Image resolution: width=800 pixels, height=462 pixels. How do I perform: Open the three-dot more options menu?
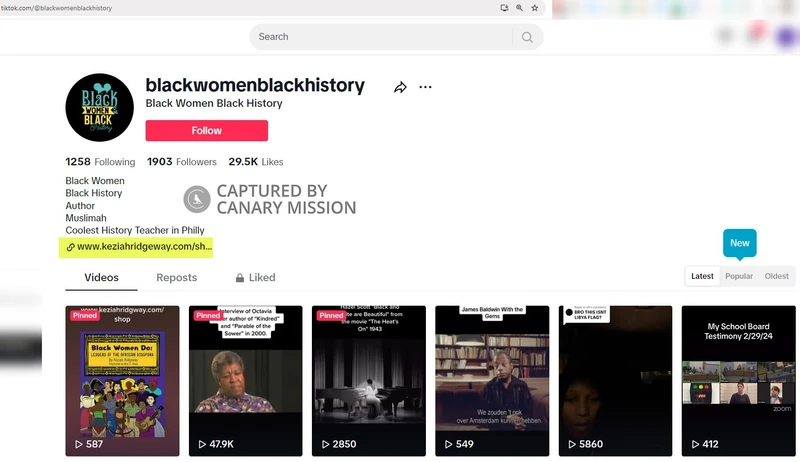pos(425,87)
